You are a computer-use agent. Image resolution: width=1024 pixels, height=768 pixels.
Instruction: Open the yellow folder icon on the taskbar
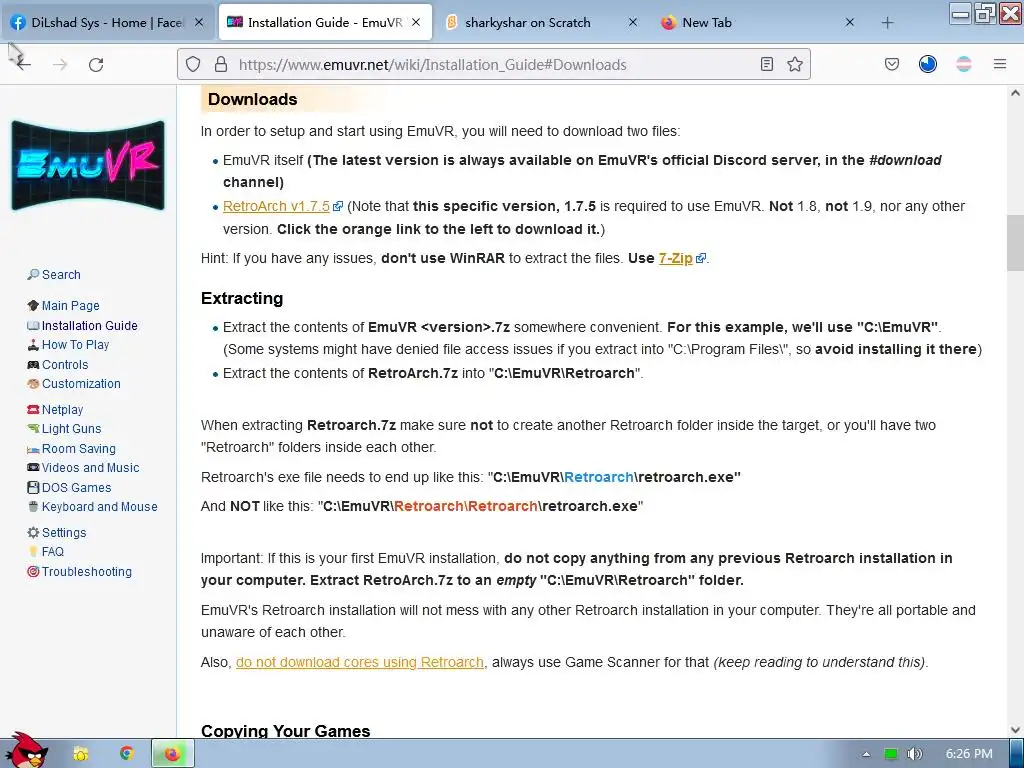click(81, 754)
